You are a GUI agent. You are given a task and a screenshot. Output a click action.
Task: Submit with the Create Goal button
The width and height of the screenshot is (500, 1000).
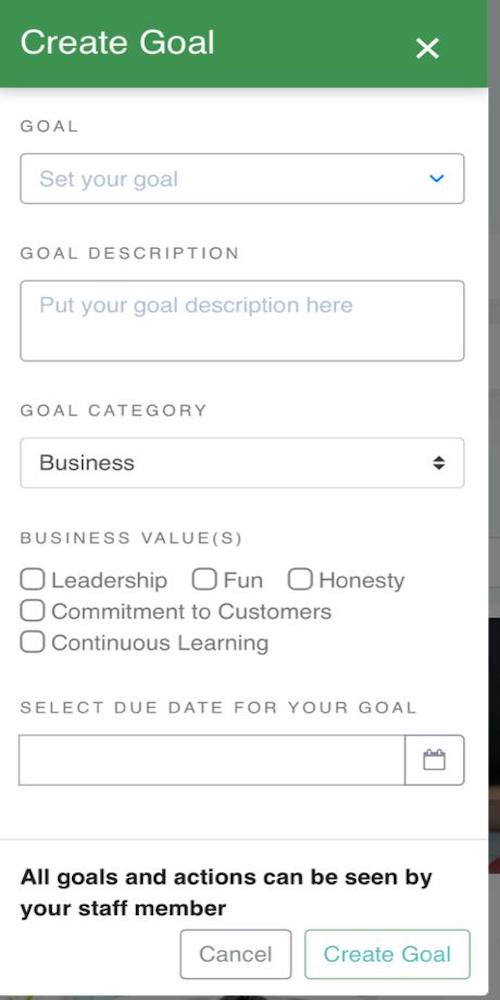(x=387, y=954)
